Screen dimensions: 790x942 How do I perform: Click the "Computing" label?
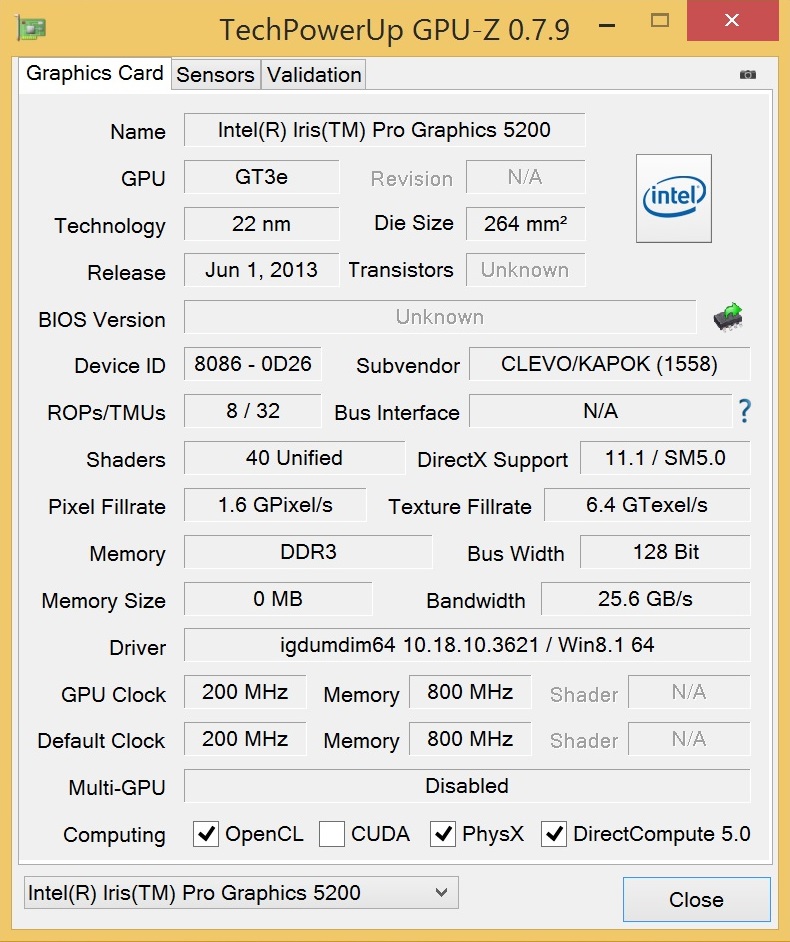(114, 835)
